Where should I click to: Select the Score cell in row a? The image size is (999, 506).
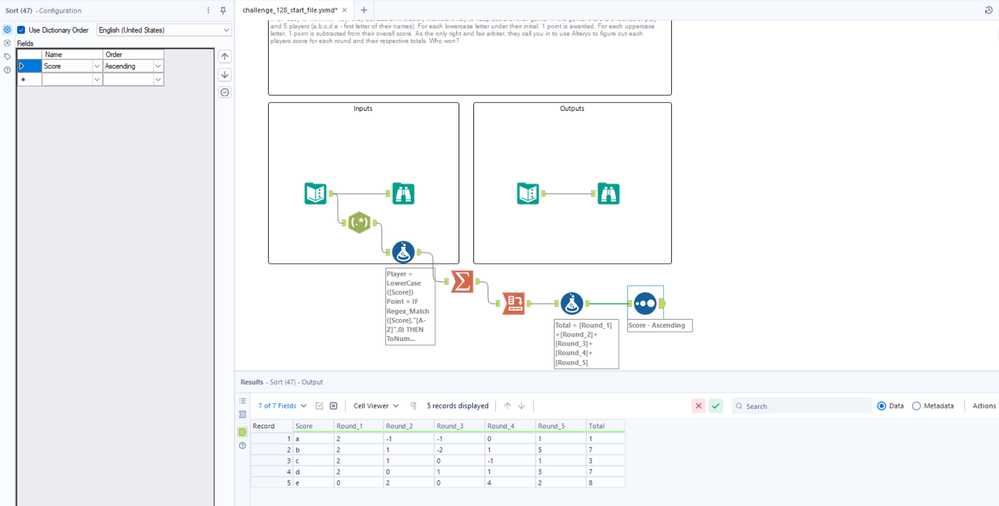(313, 439)
